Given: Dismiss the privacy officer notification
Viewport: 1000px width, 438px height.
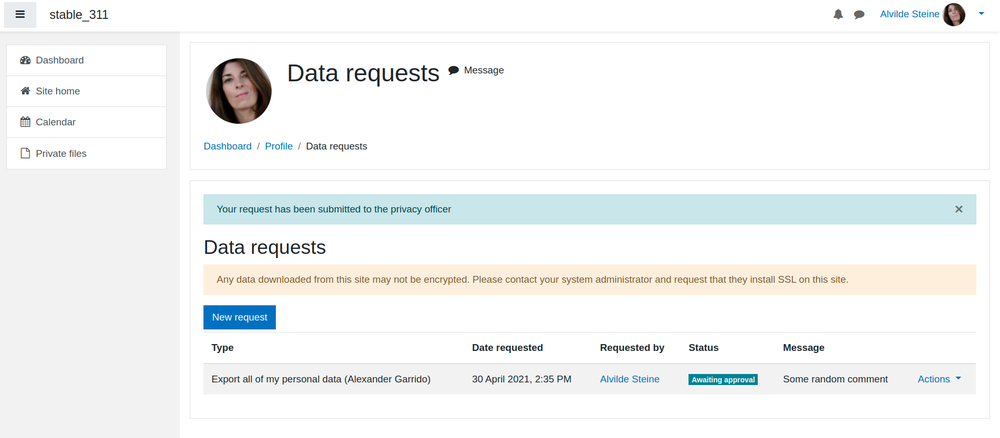Looking at the screenshot, I should pos(959,209).
